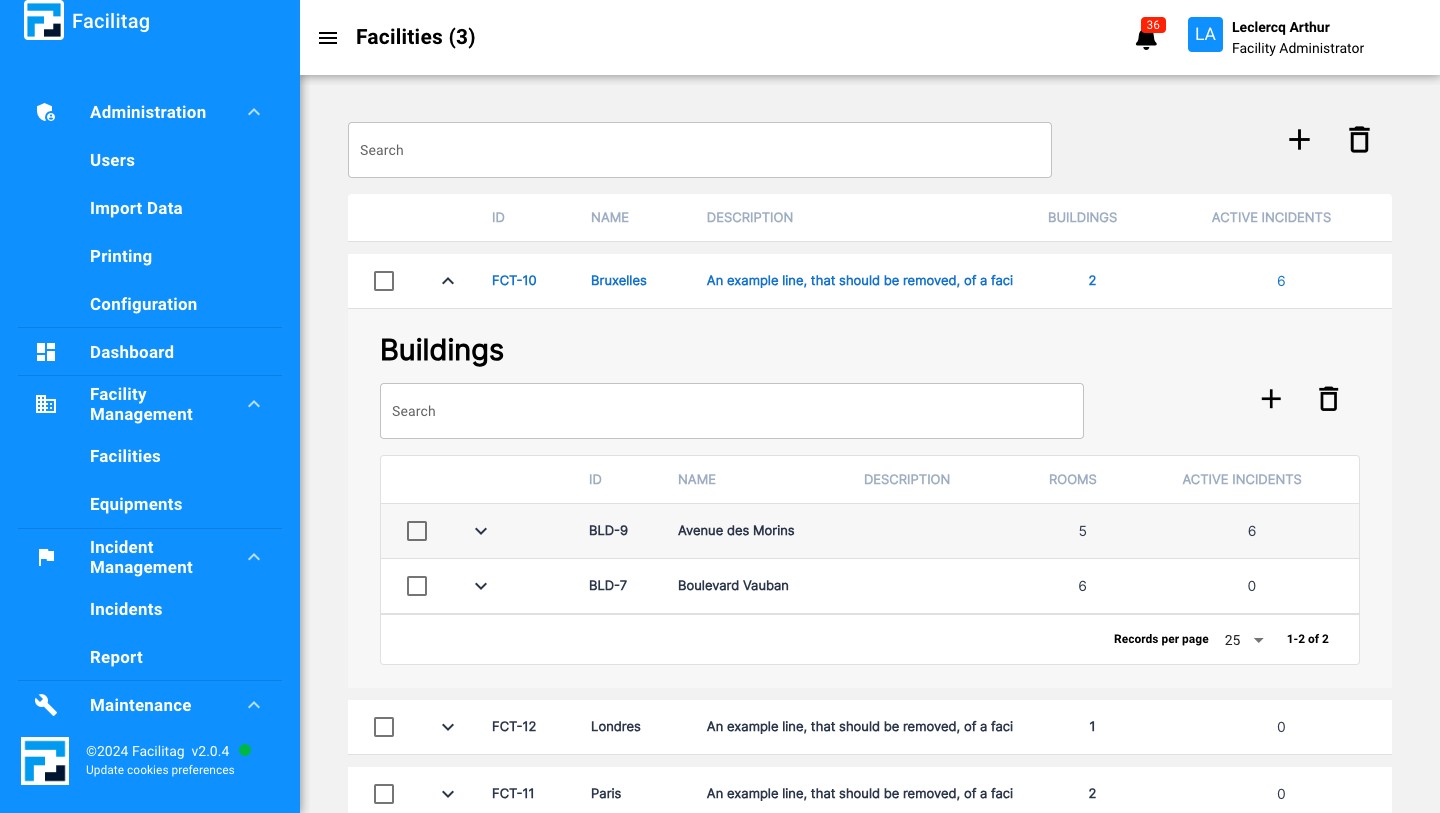The image size is (1440, 813).
Task: Open the FCT-10 facility ID link
Action: click(x=514, y=281)
